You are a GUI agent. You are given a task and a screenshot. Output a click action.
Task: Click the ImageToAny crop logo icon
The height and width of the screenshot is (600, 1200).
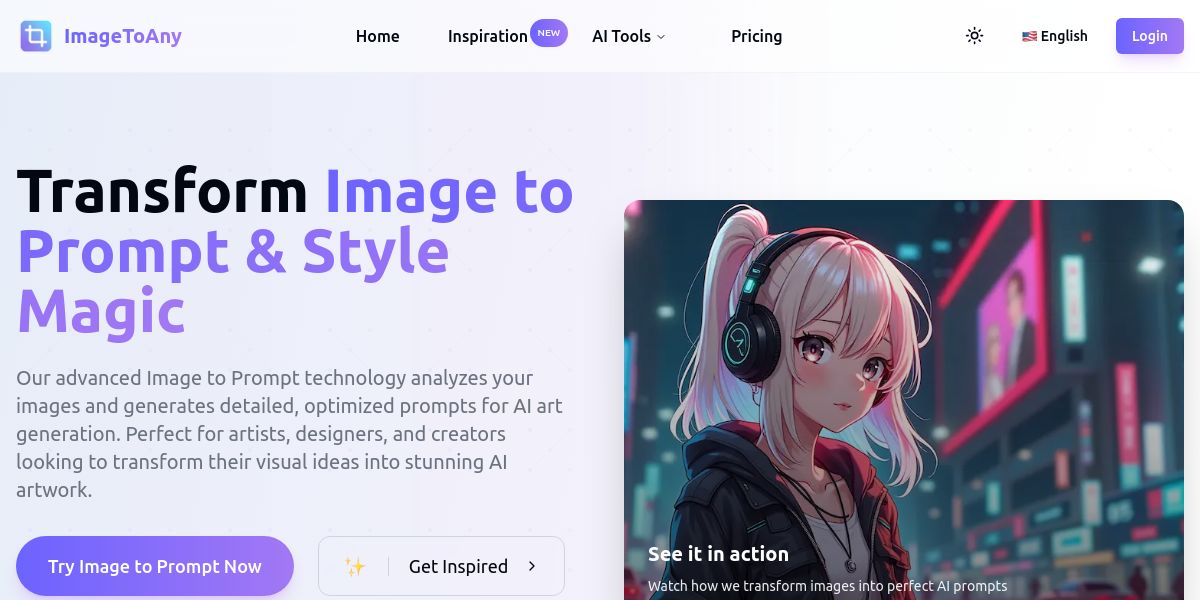pyautogui.click(x=36, y=36)
